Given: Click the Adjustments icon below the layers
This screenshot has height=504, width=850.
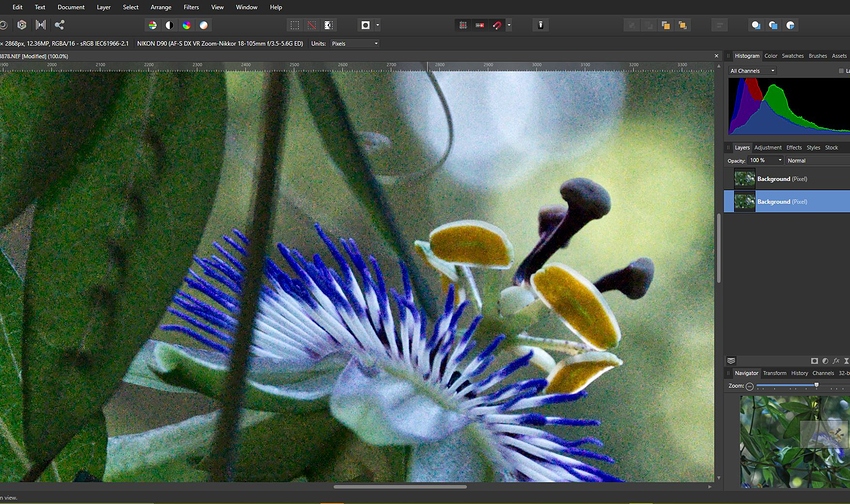Looking at the screenshot, I should (825, 360).
